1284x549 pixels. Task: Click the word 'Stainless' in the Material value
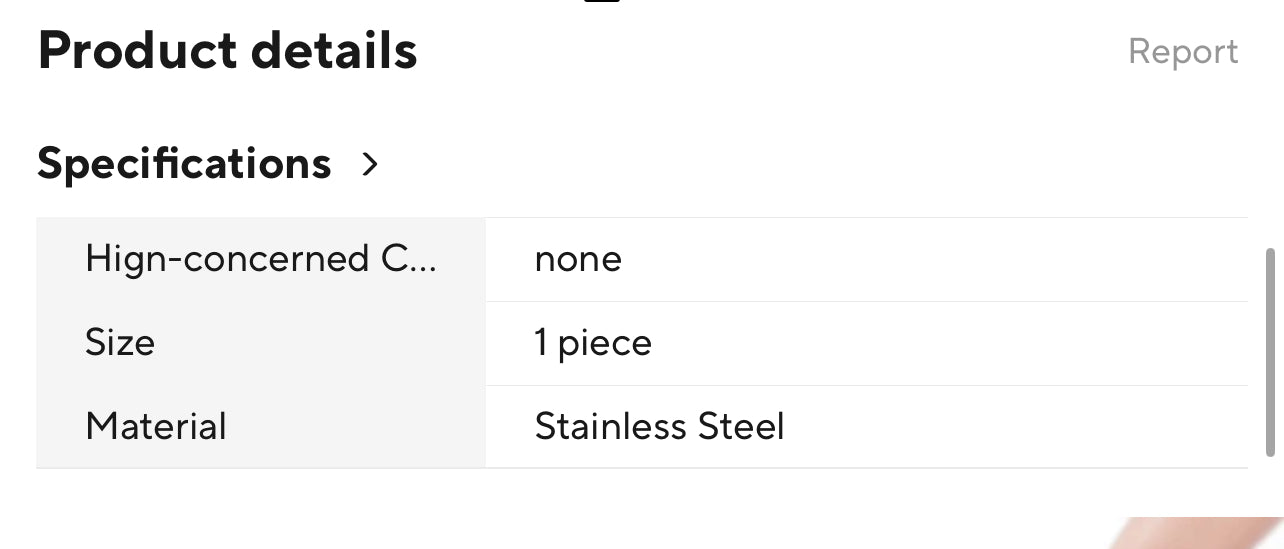tap(610, 427)
